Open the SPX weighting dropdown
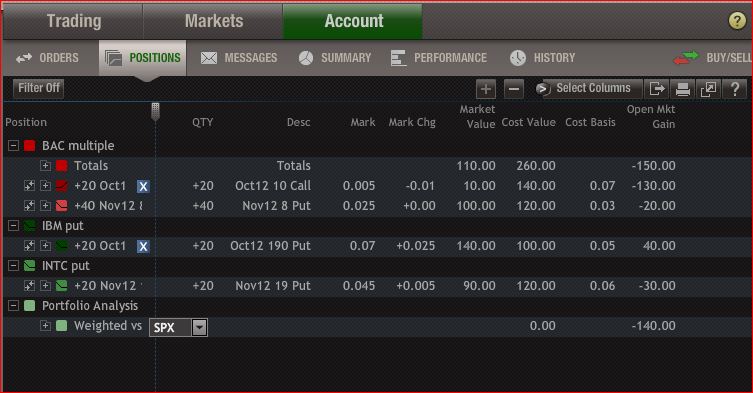 [x=199, y=327]
